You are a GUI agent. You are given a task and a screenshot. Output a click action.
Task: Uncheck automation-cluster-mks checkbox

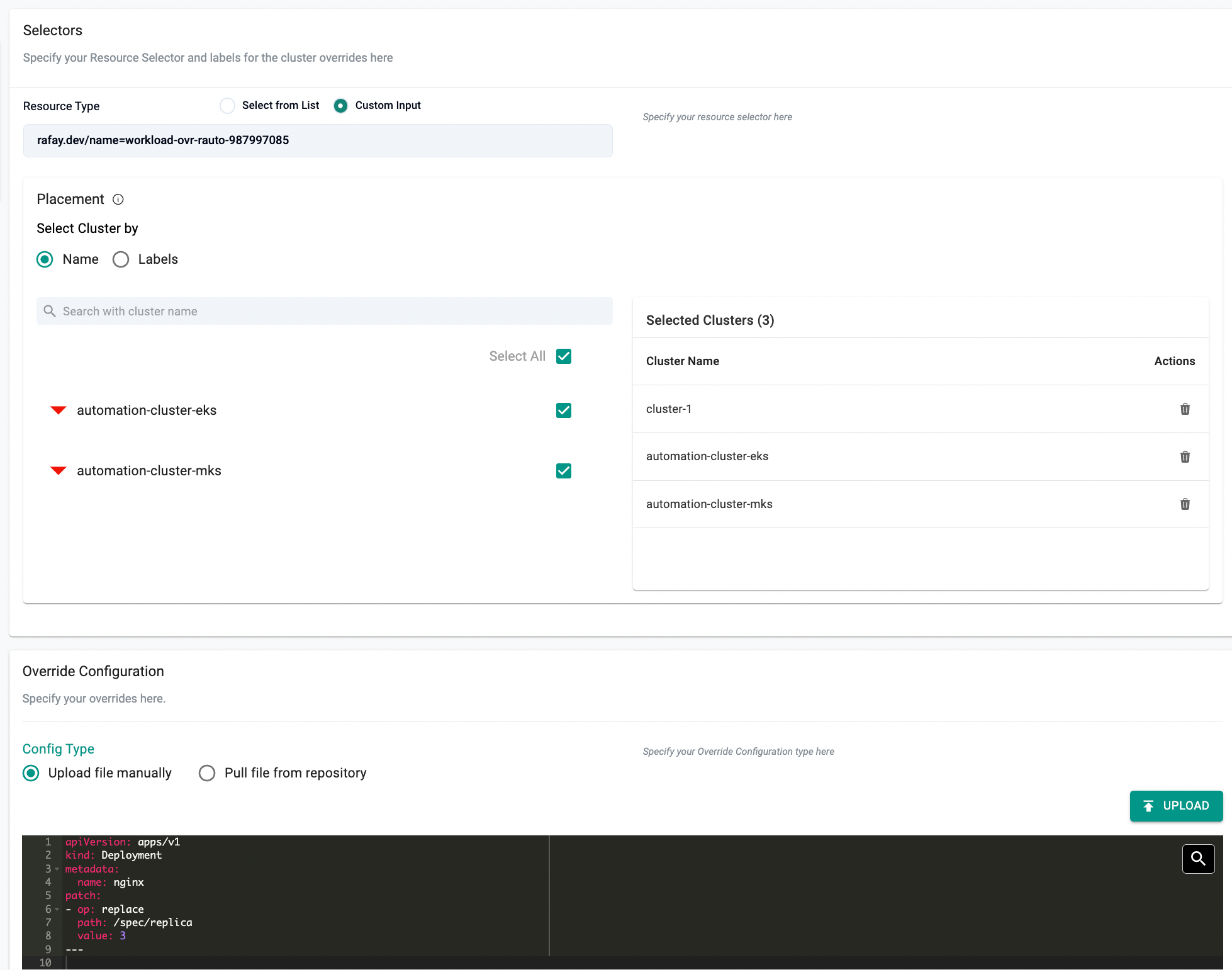pyautogui.click(x=564, y=471)
